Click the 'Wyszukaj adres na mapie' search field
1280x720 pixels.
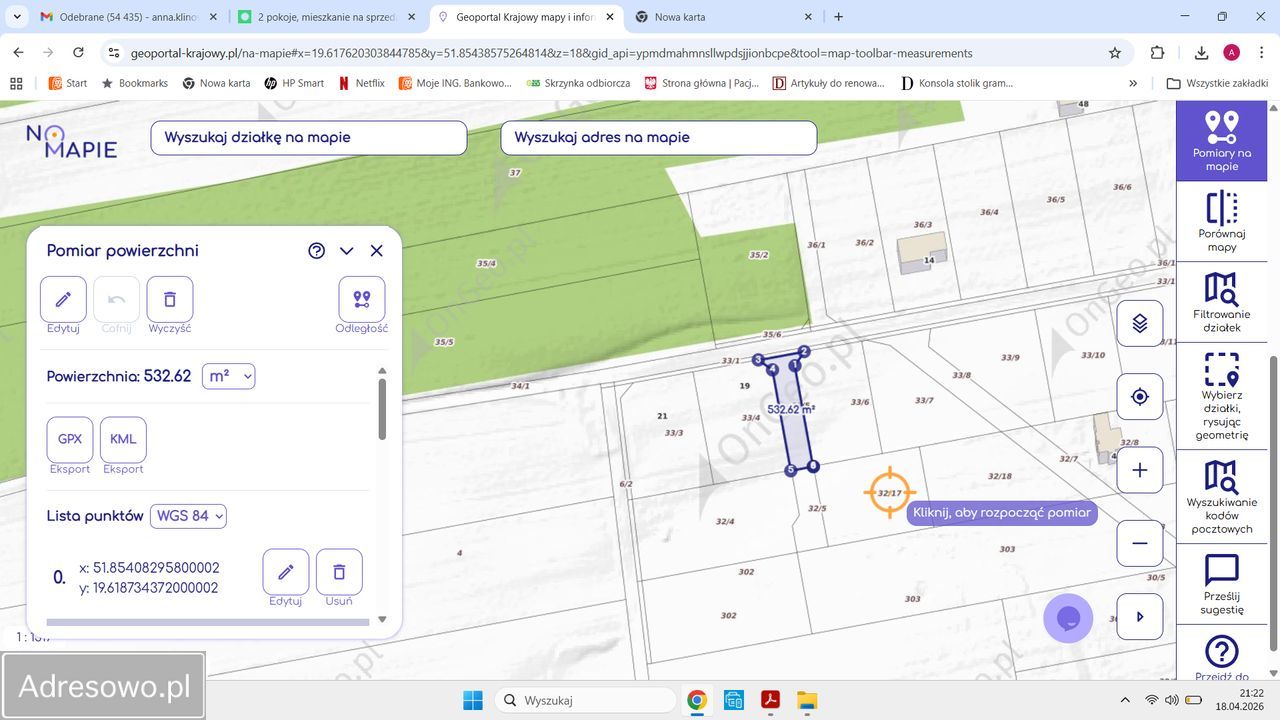point(658,138)
